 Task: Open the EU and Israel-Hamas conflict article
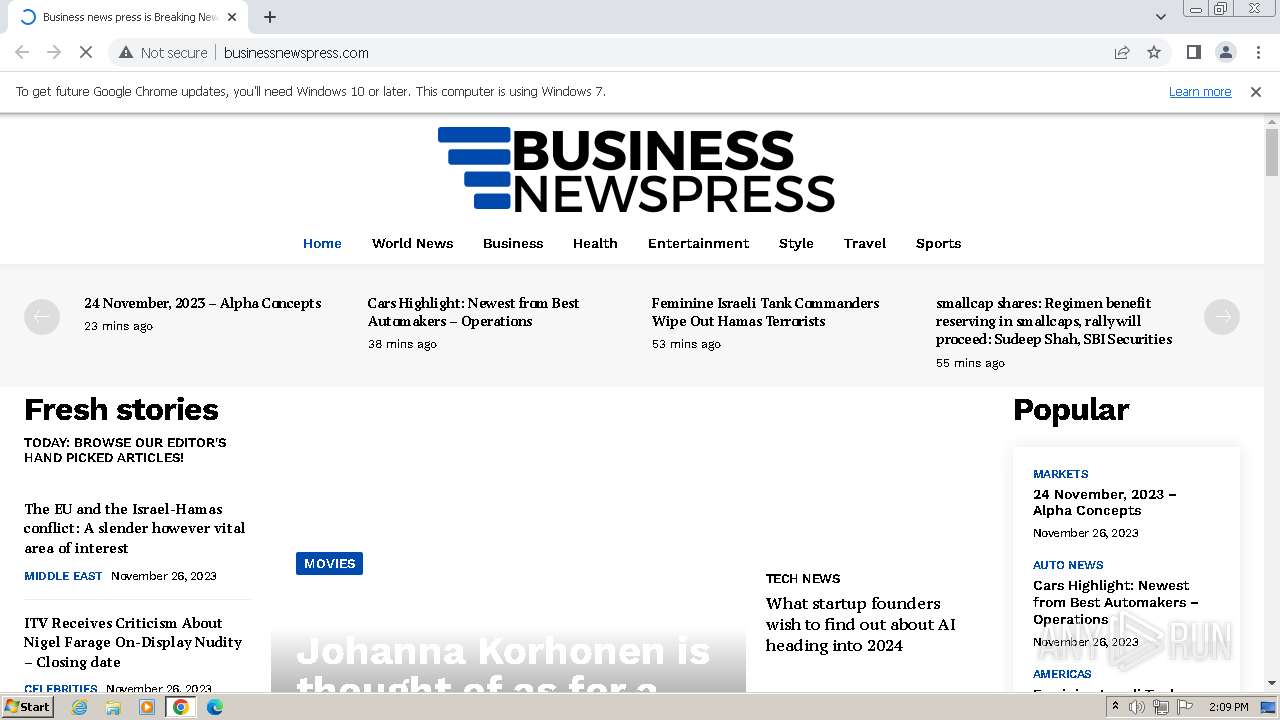click(135, 528)
